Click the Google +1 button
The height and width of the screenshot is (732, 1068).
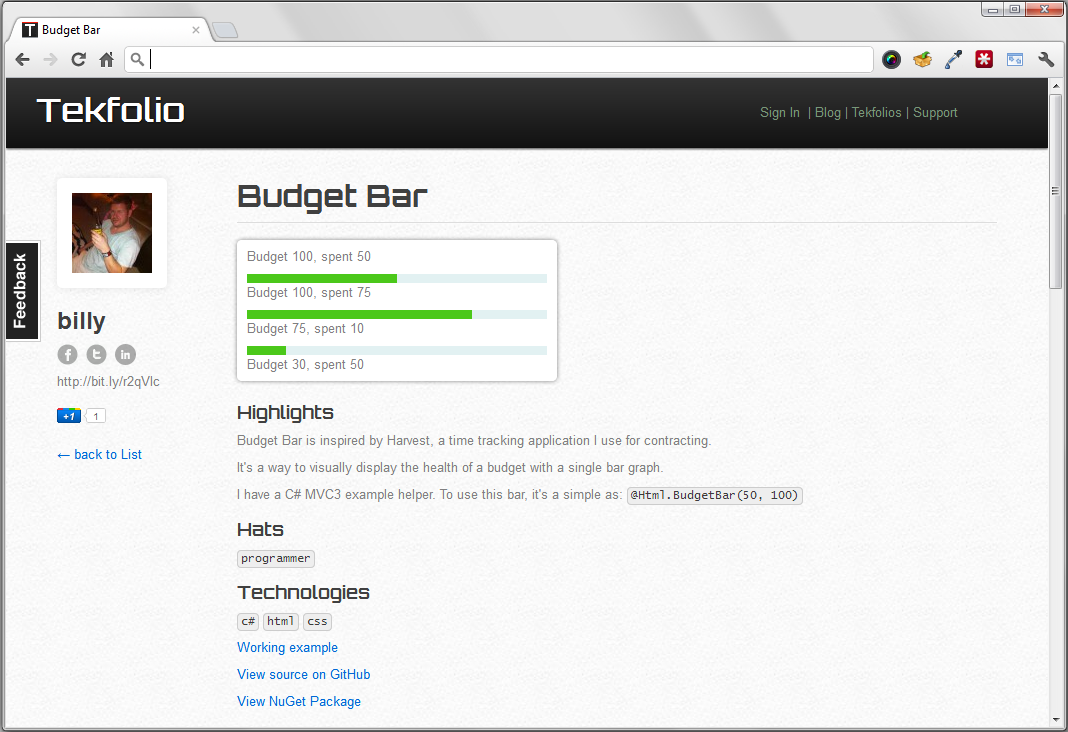(69, 416)
